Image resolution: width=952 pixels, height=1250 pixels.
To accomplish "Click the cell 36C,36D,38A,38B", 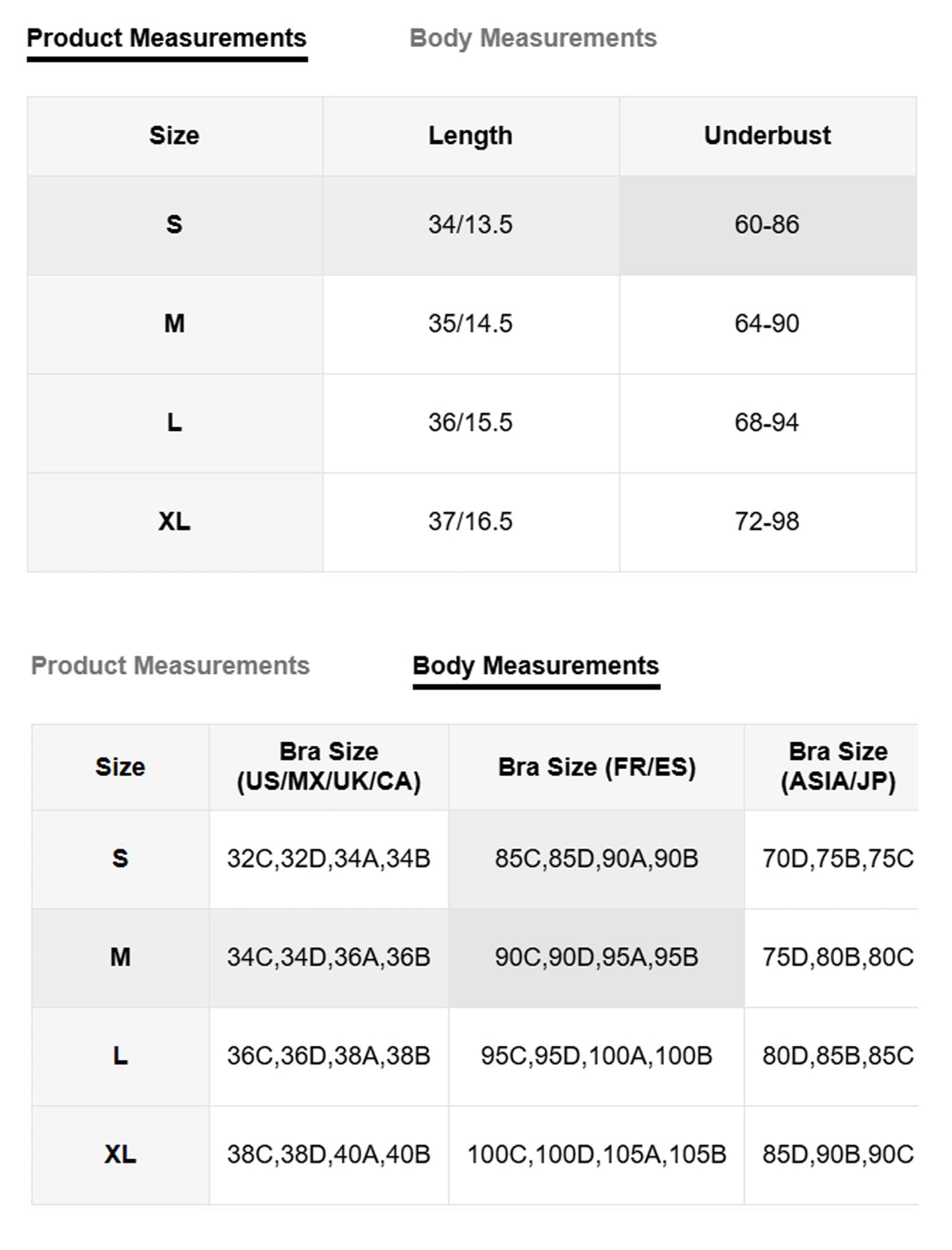I will tap(329, 1057).
